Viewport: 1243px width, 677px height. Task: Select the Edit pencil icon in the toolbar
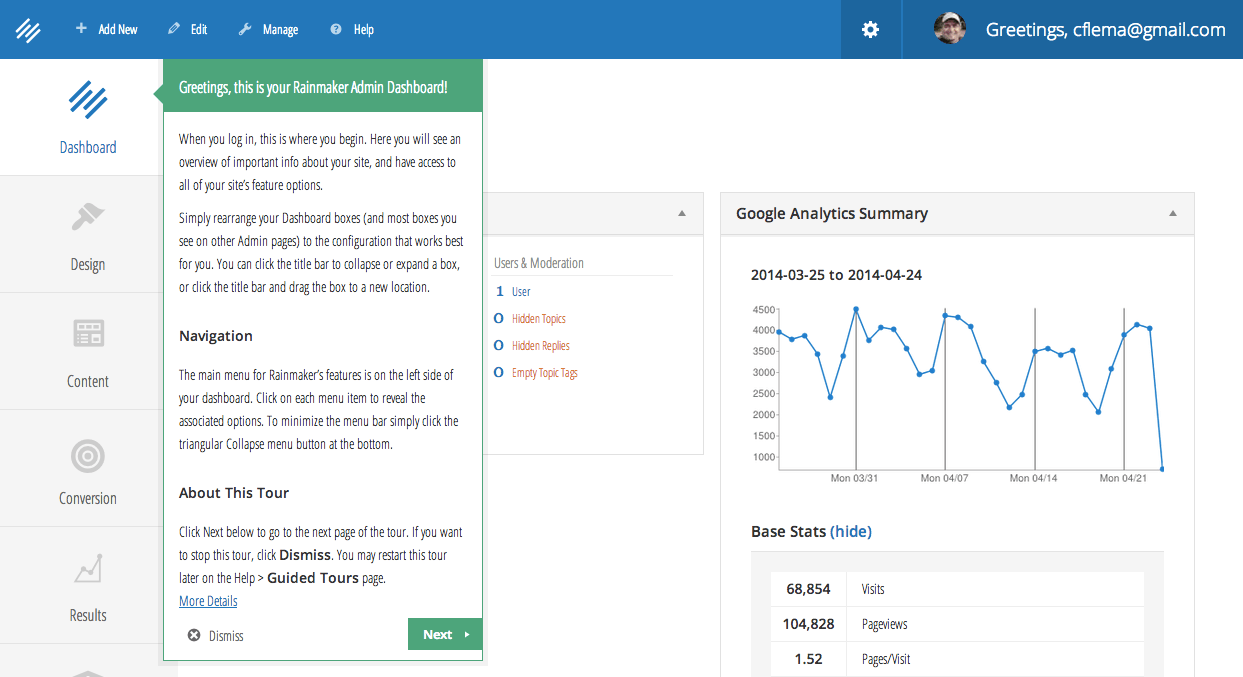(x=173, y=29)
